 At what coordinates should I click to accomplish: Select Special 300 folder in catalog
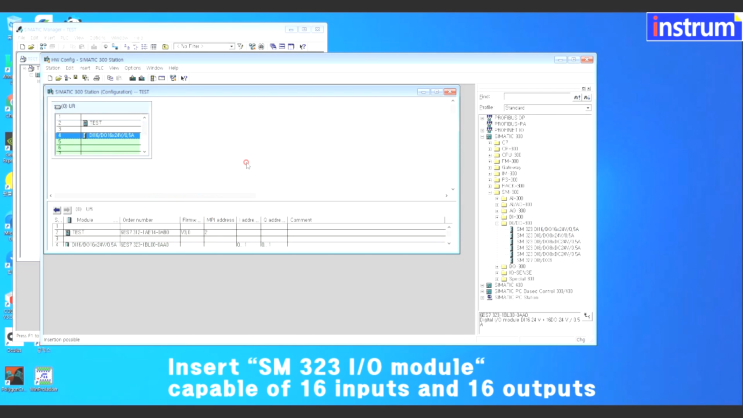(x=521, y=279)
